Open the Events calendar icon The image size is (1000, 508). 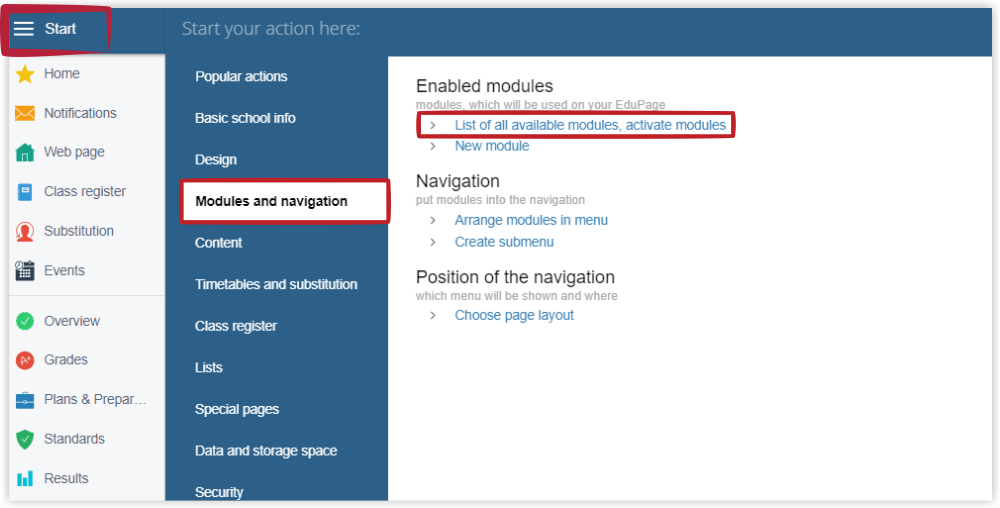point(25,270)
